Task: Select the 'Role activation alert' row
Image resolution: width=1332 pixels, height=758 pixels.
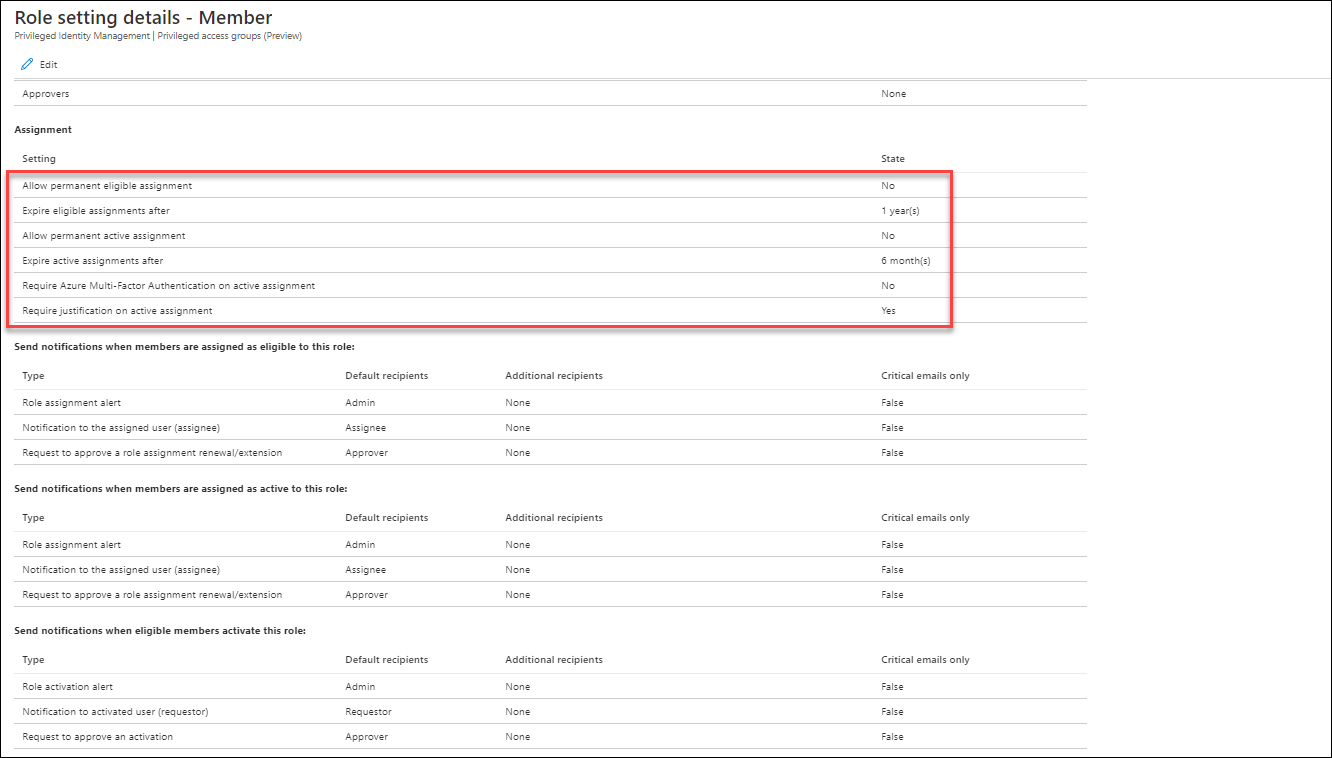Action: coord(550,687)
